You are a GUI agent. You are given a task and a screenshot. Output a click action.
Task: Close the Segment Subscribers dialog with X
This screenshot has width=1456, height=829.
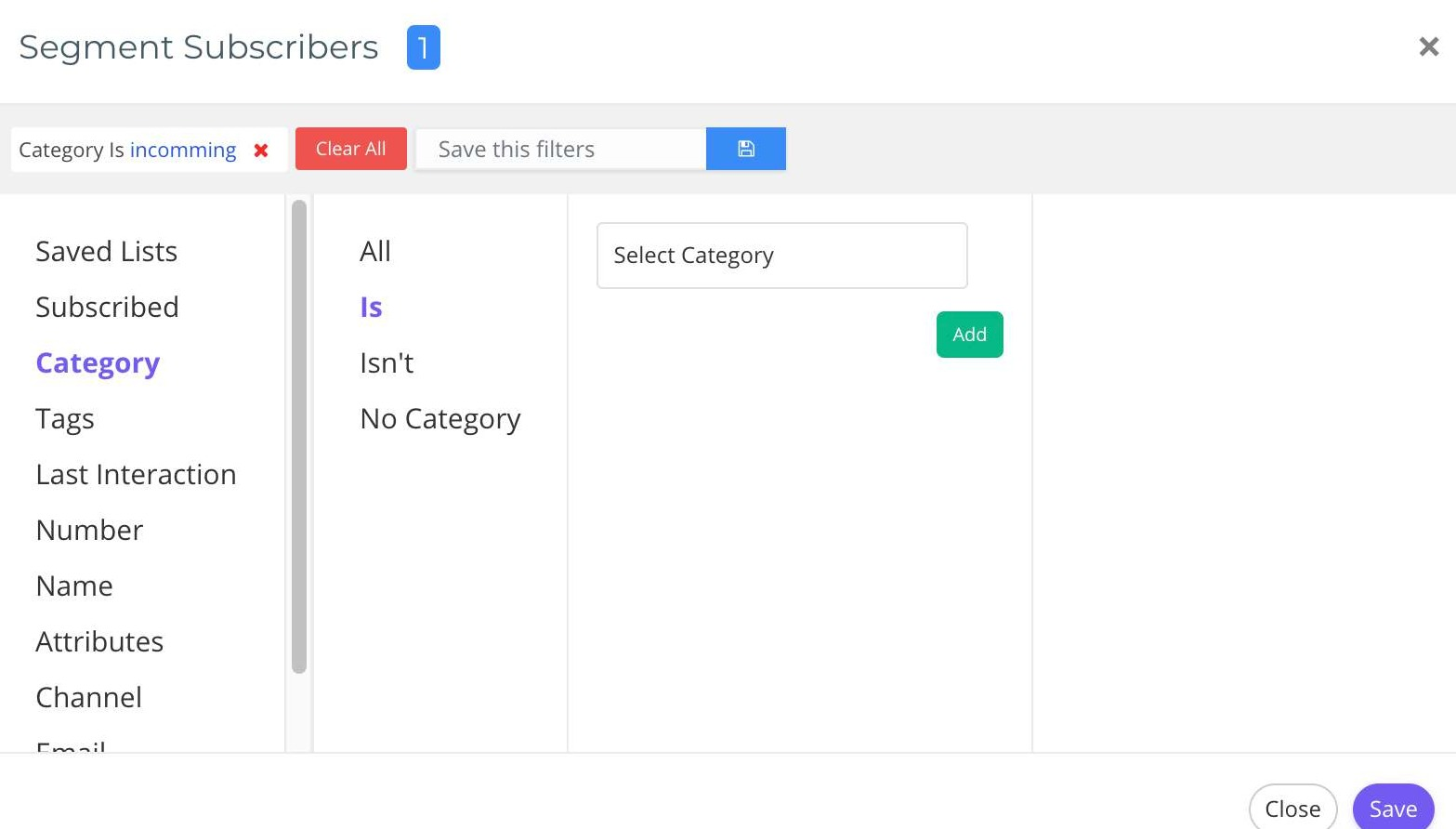[1428, 46]
